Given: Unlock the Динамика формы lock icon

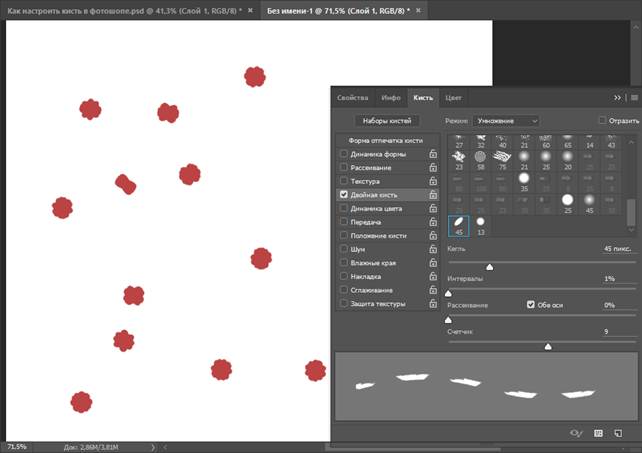Looking at the screenshot, I should [x=433, y=154].
